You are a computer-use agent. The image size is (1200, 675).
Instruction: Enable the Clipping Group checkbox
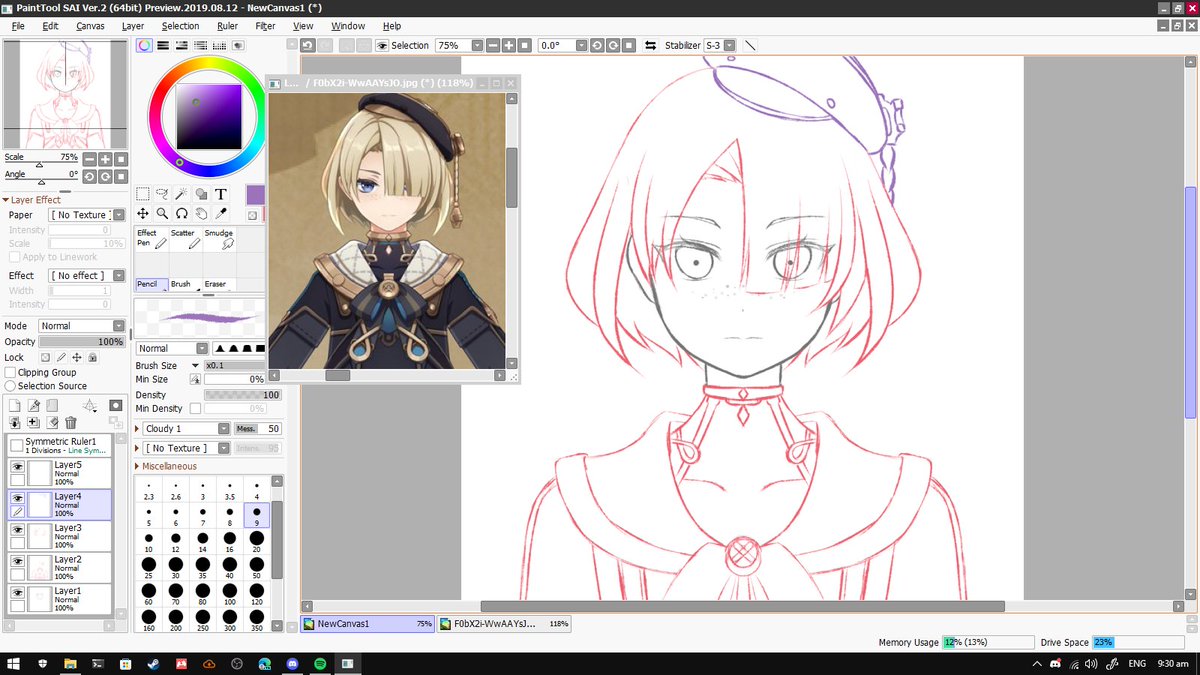click(9, 371)
